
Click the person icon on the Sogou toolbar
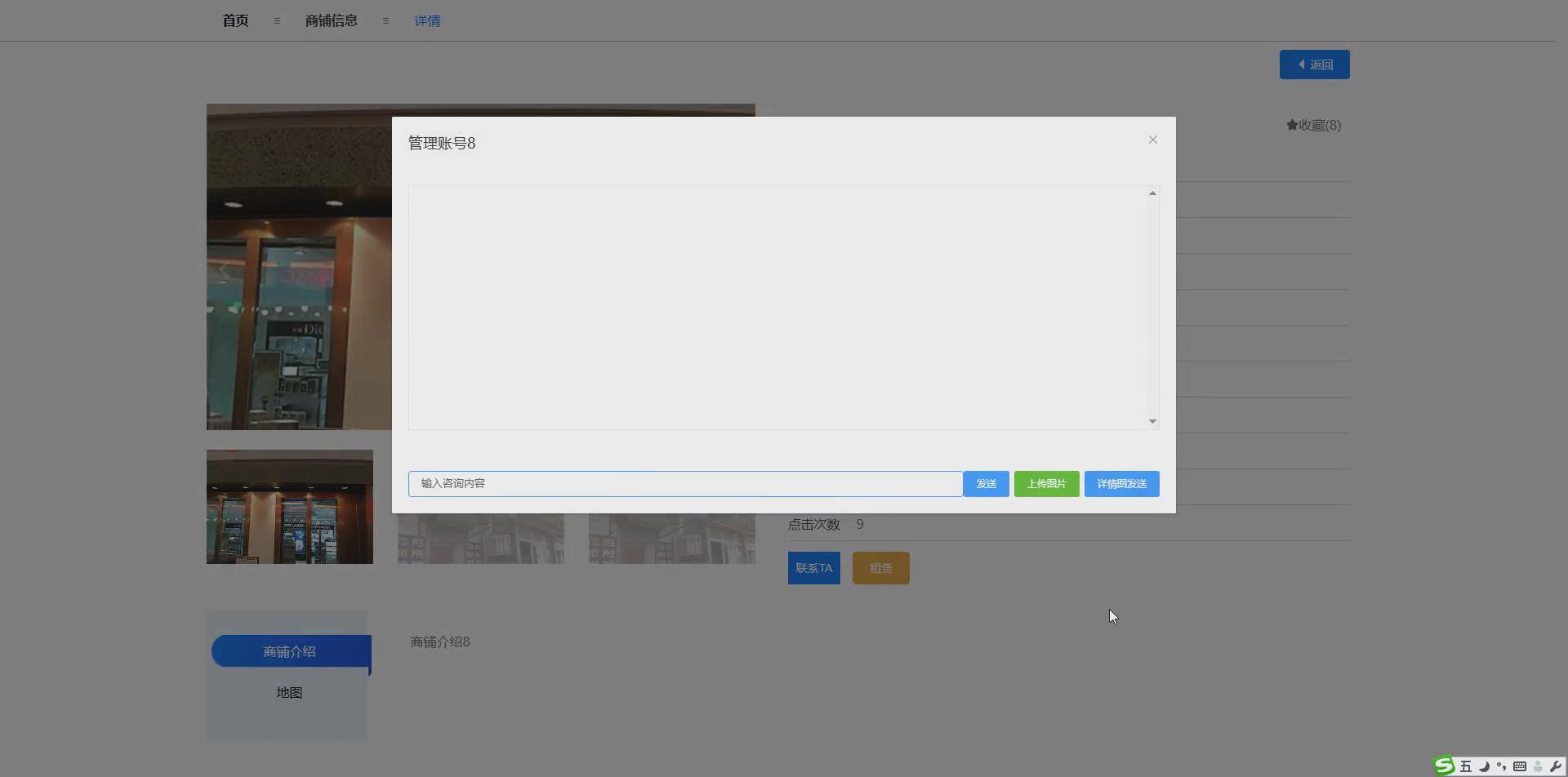coord(1537,766)
